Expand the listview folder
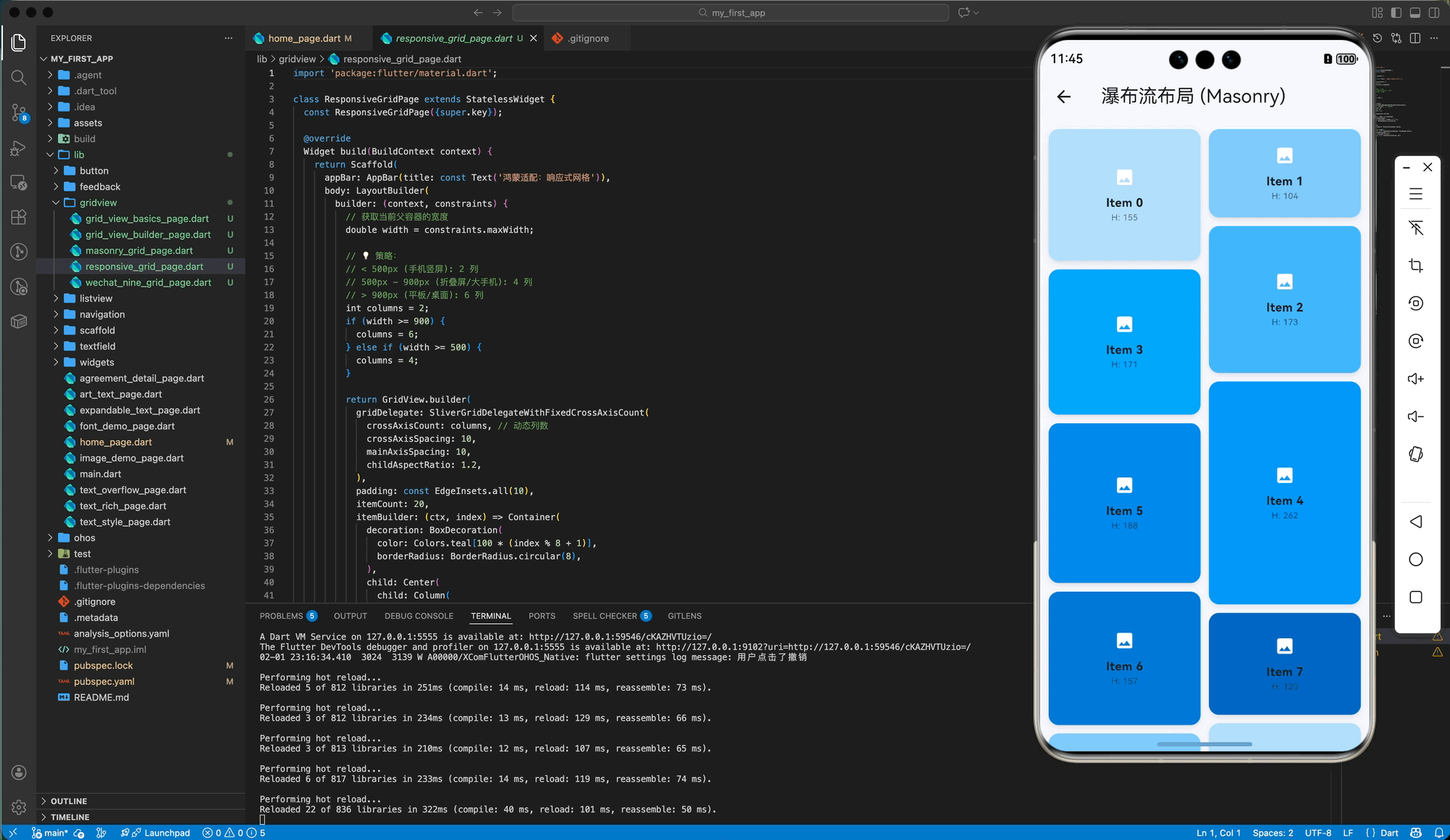Screen dimensions: 1450x840 [96, 298]
